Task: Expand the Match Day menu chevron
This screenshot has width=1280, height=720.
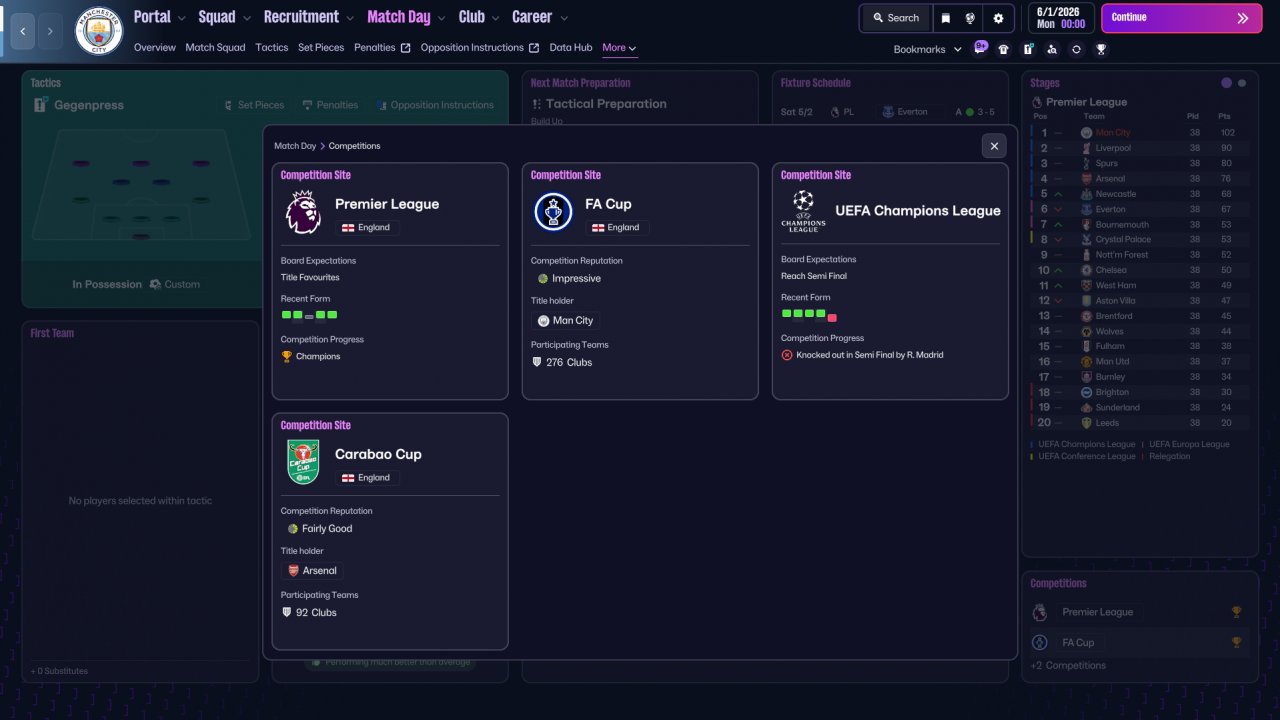Action: pyautogui.click(x=441, y=18)
